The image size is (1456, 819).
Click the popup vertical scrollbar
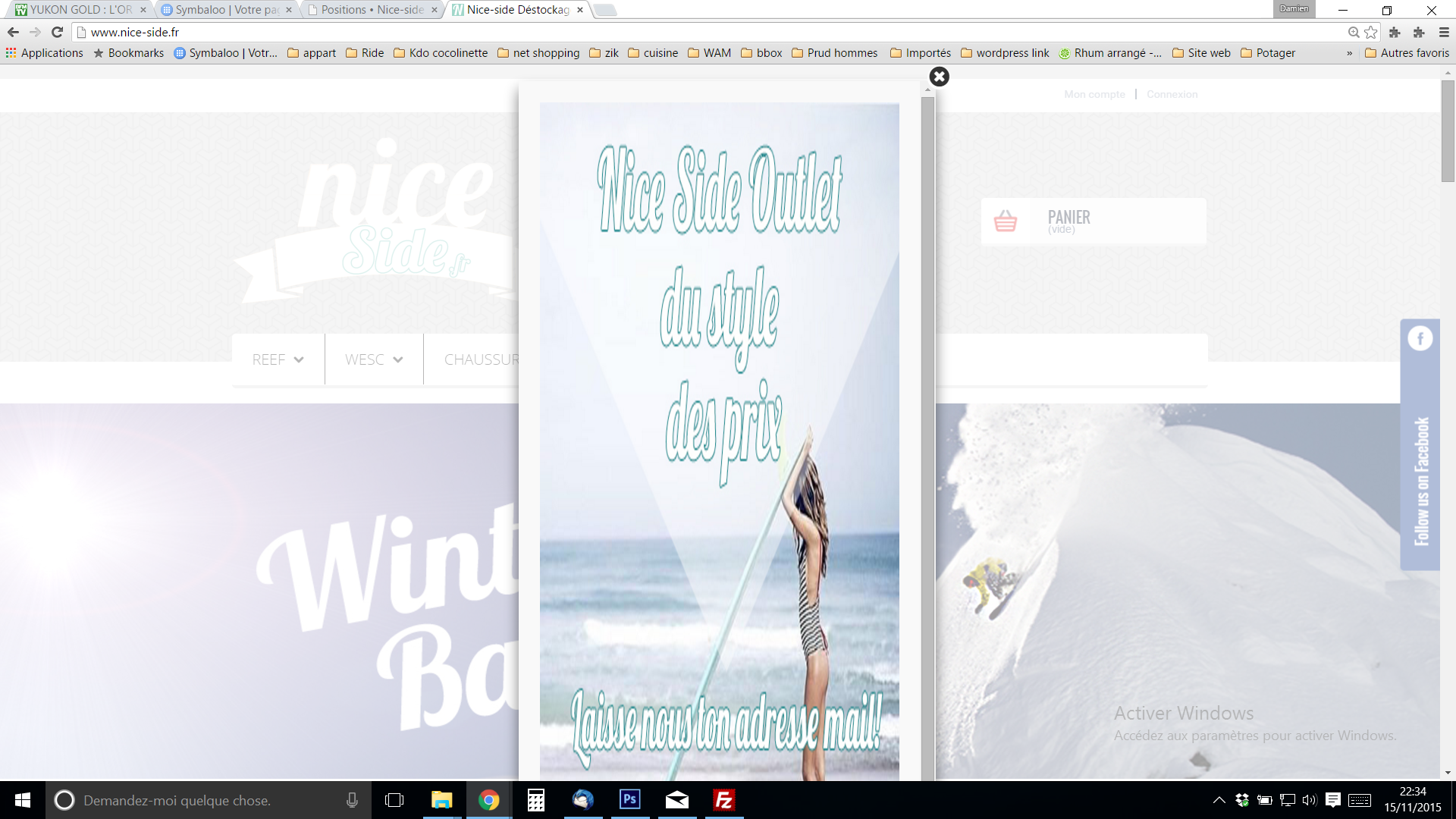click(x=927, y=438)
